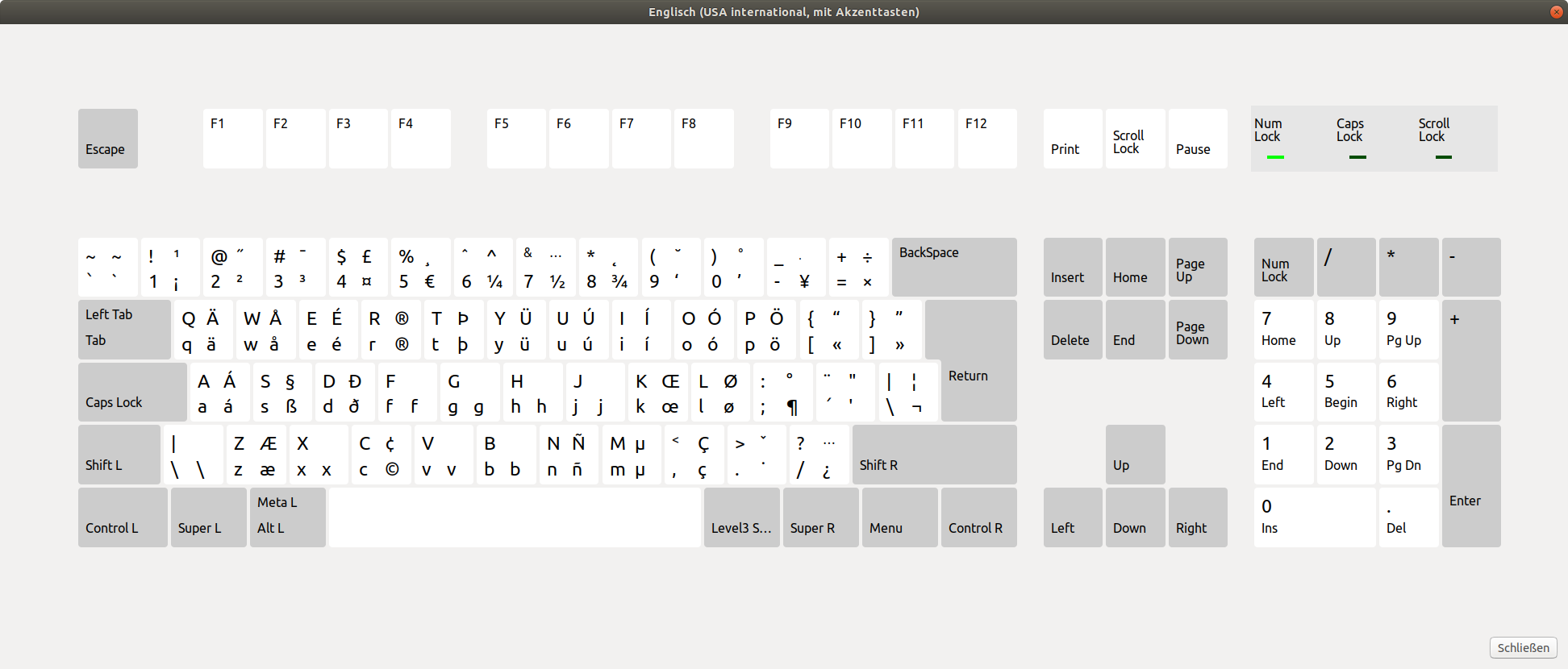Click the A Á key

[x=219, y=392]
